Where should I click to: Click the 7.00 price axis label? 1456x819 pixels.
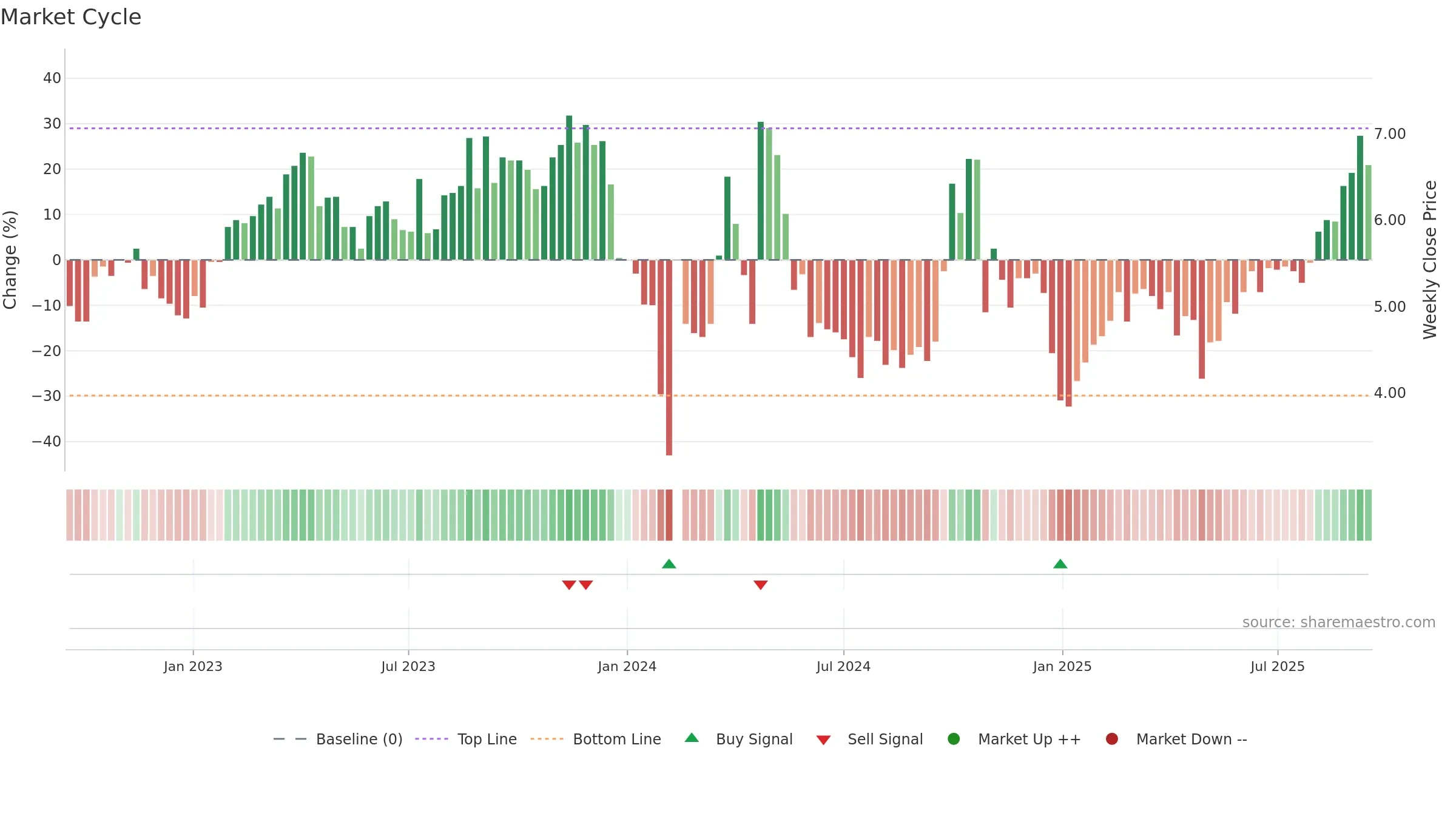(x=1390, y=133)
